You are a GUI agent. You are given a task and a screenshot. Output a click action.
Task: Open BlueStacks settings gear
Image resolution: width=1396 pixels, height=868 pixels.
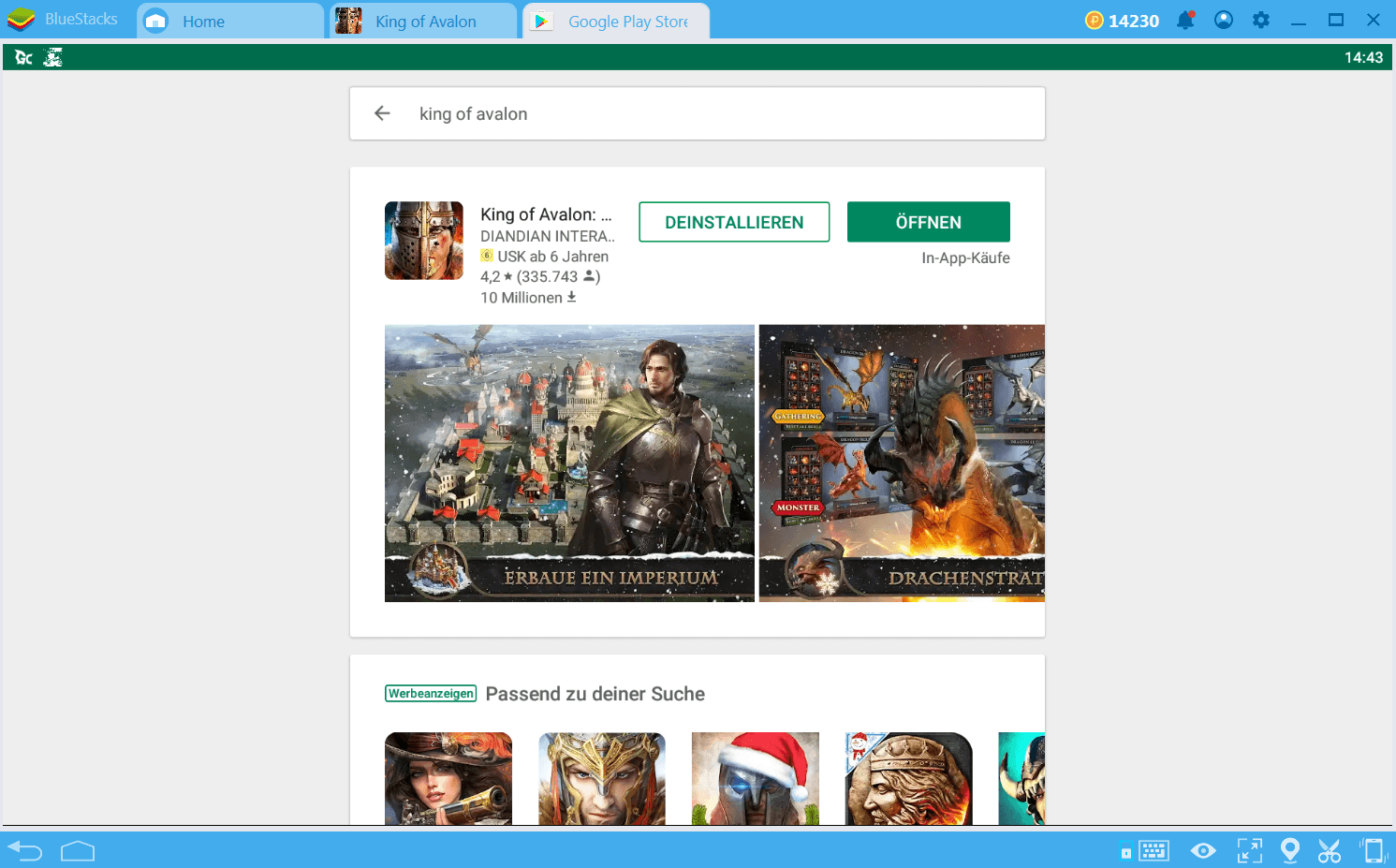click(1261, 20)
